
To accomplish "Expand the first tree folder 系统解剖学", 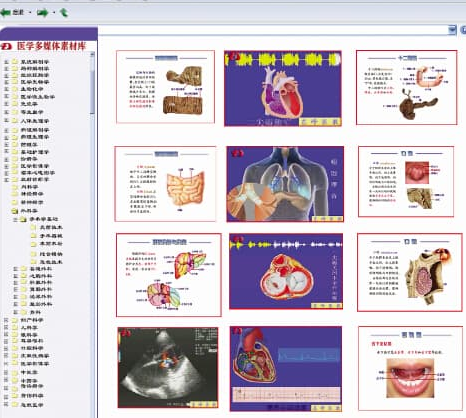I will 6,62.
